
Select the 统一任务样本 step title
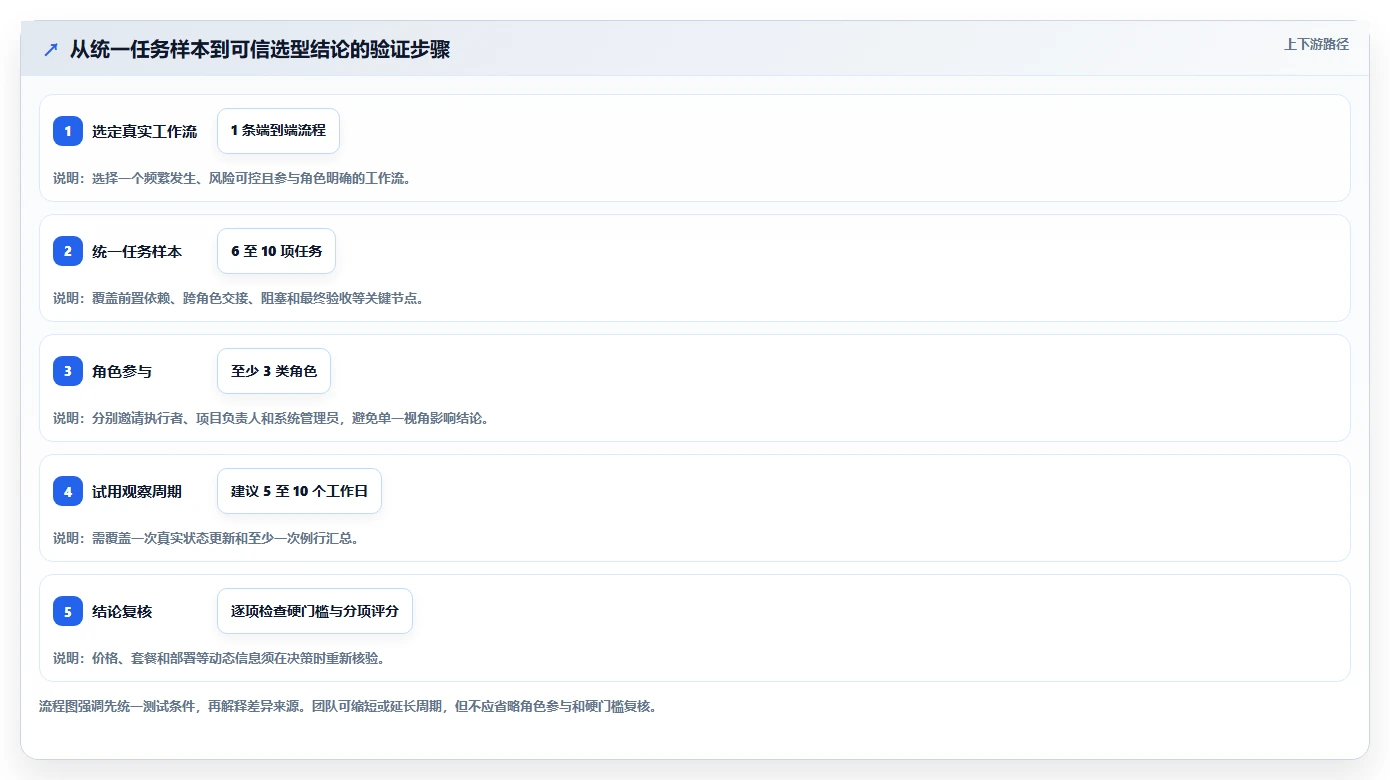137,251
